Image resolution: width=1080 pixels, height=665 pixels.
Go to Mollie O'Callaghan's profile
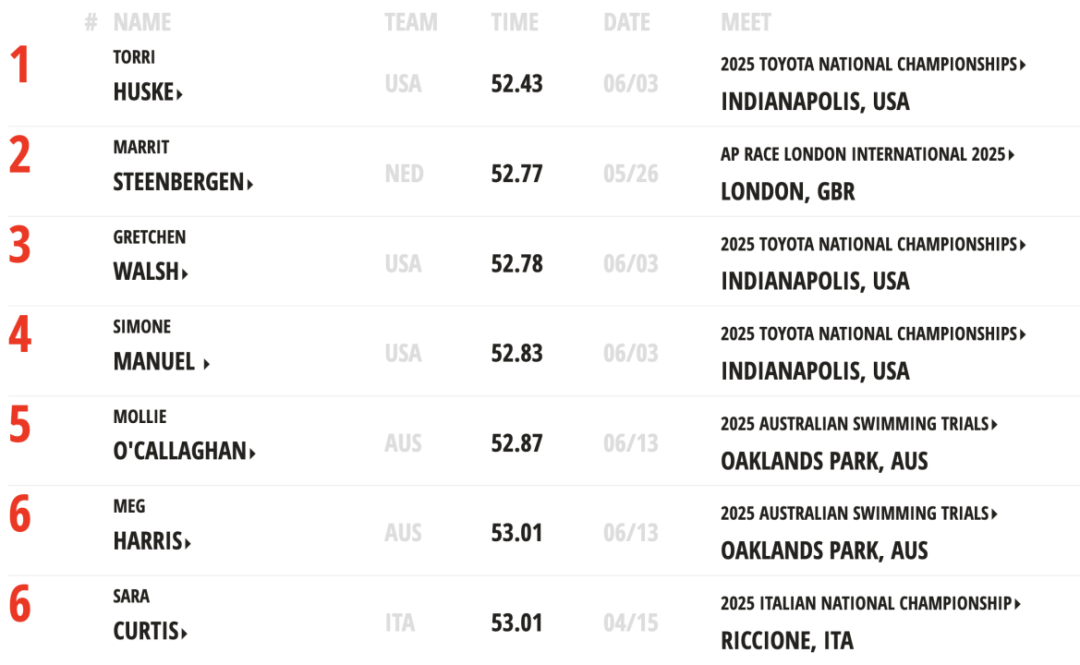(x=185, y=451)
